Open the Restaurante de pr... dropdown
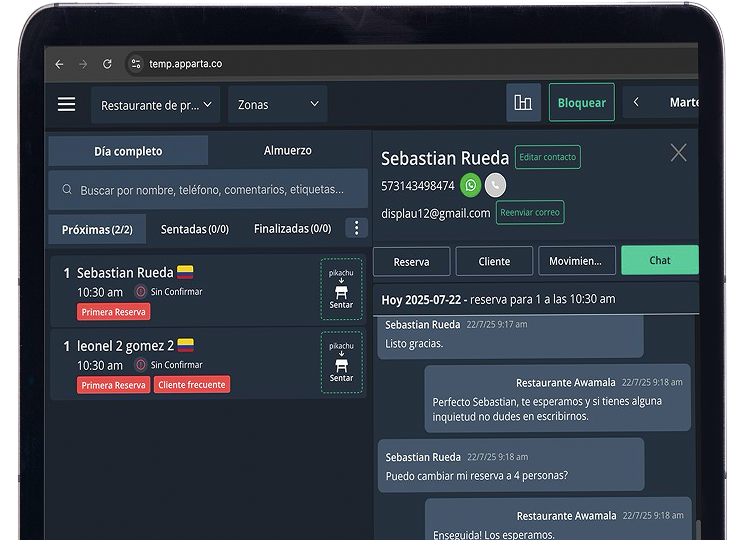742x540 pixels. 156,105
